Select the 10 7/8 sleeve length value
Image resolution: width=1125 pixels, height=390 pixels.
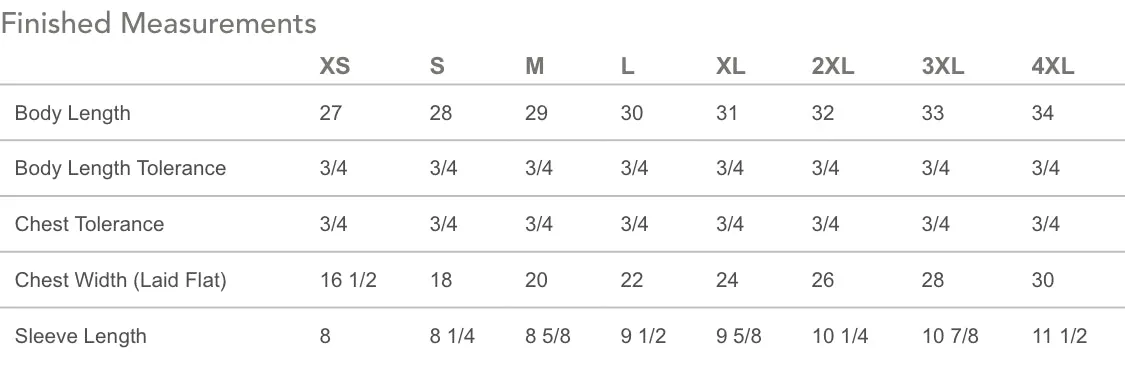point(950,336)
